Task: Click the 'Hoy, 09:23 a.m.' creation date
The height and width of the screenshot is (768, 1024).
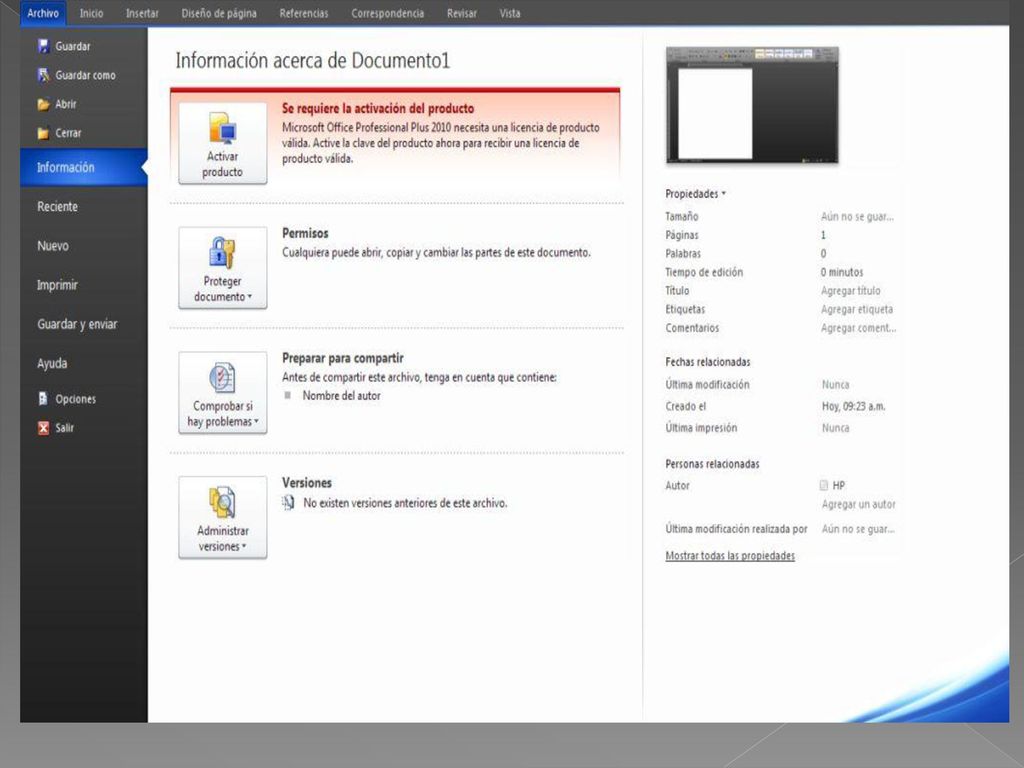Action: 854,406
